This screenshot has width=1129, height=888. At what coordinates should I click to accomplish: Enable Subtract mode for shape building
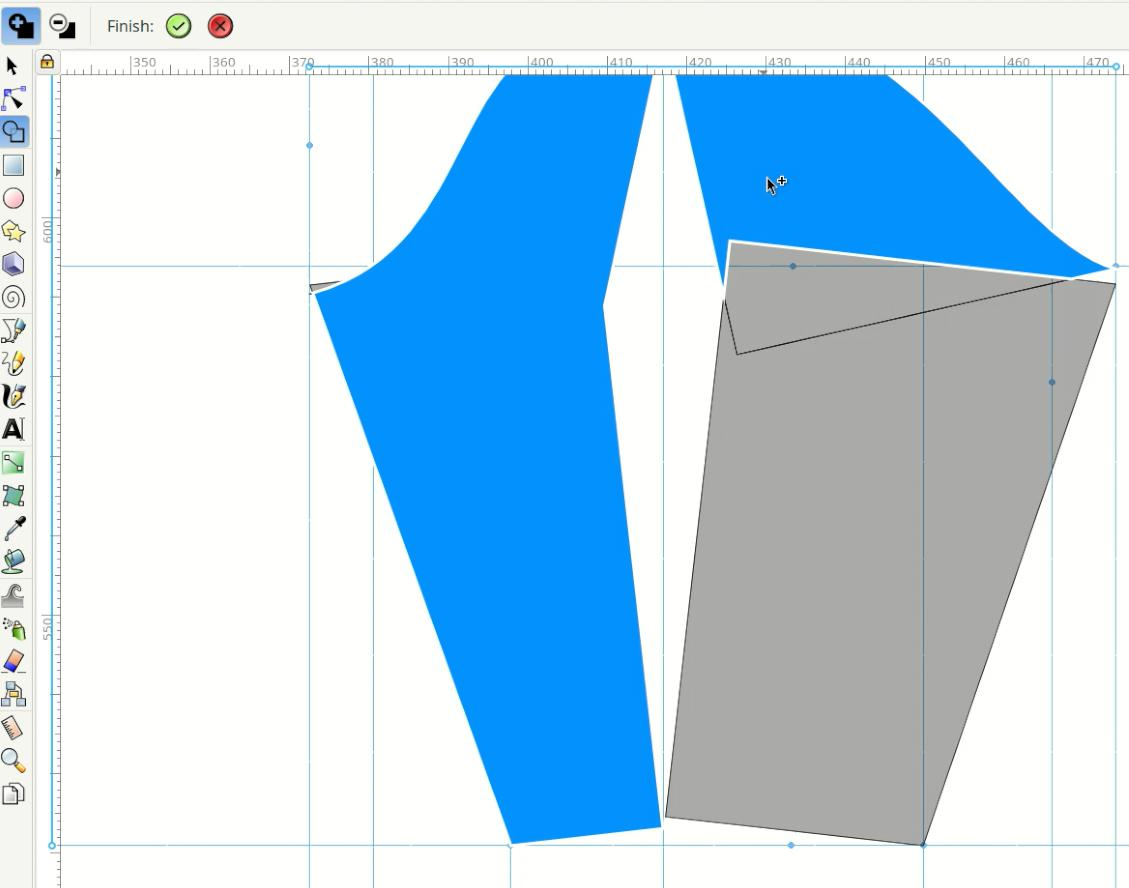coord(62,26)
